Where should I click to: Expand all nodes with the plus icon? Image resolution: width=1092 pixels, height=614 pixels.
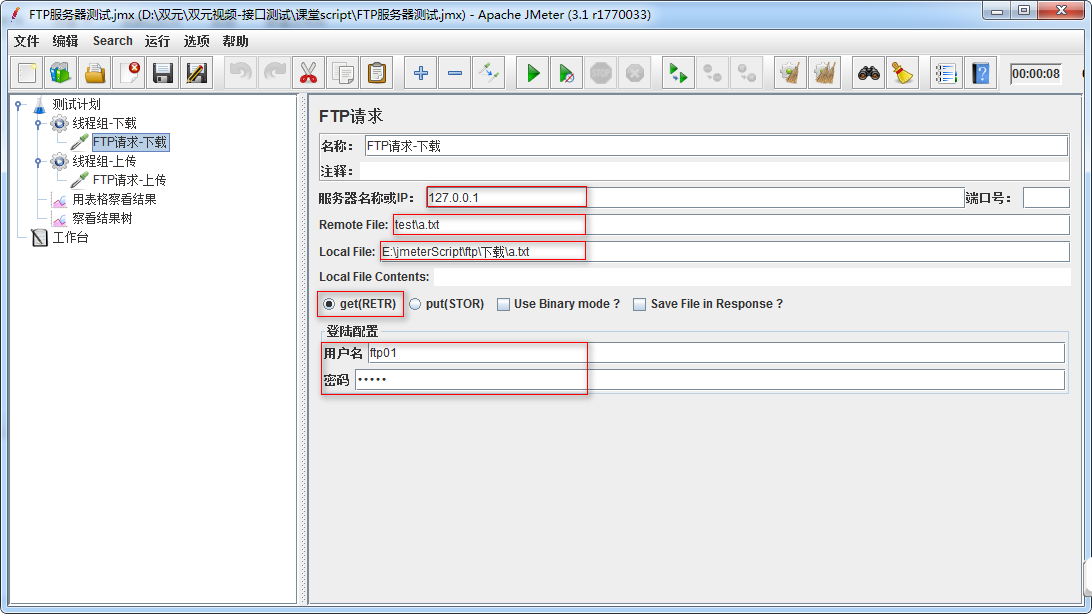(421, 73)
